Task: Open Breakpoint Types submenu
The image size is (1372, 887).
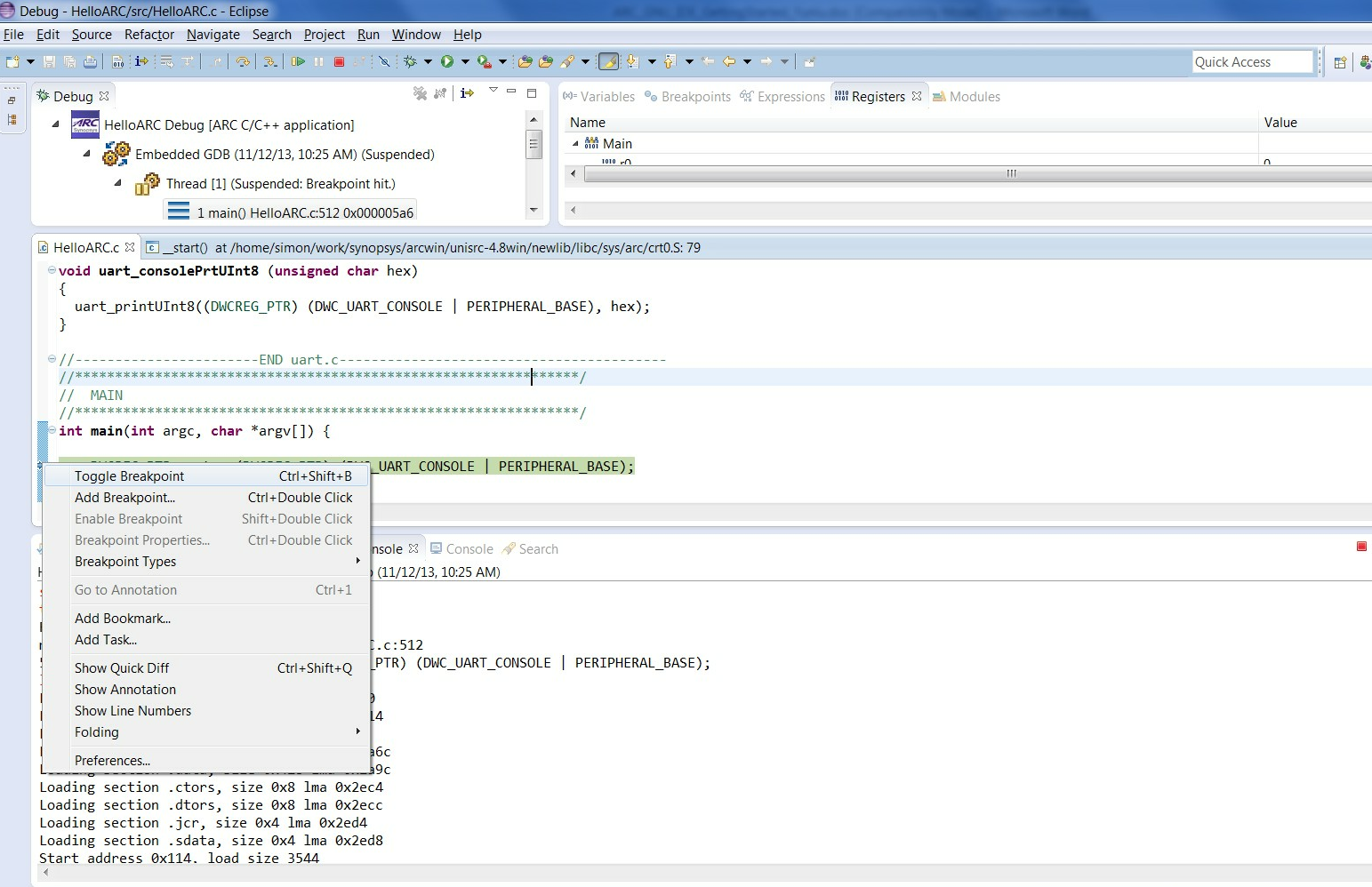Action: 206,562
